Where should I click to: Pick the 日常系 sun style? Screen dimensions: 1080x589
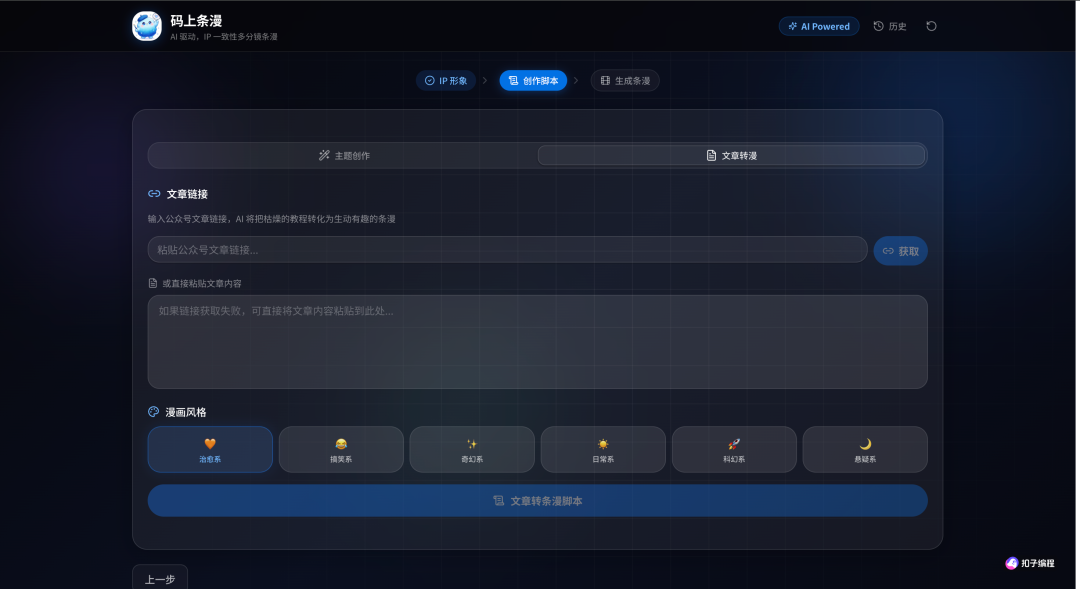[603, 449]
